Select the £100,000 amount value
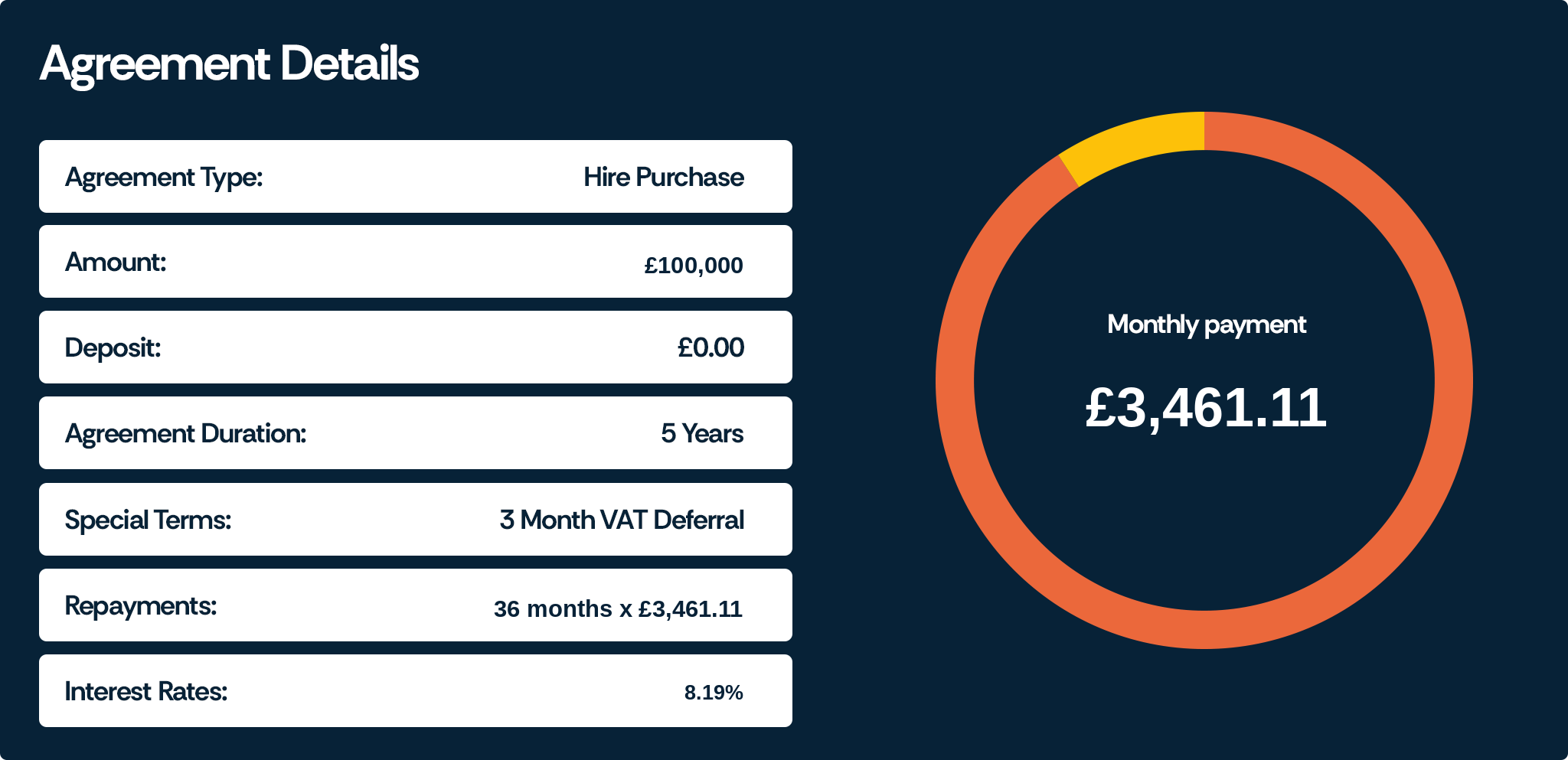Image resolution: width=1568 pixels, height=760 pixels. (x=693, y=266)
